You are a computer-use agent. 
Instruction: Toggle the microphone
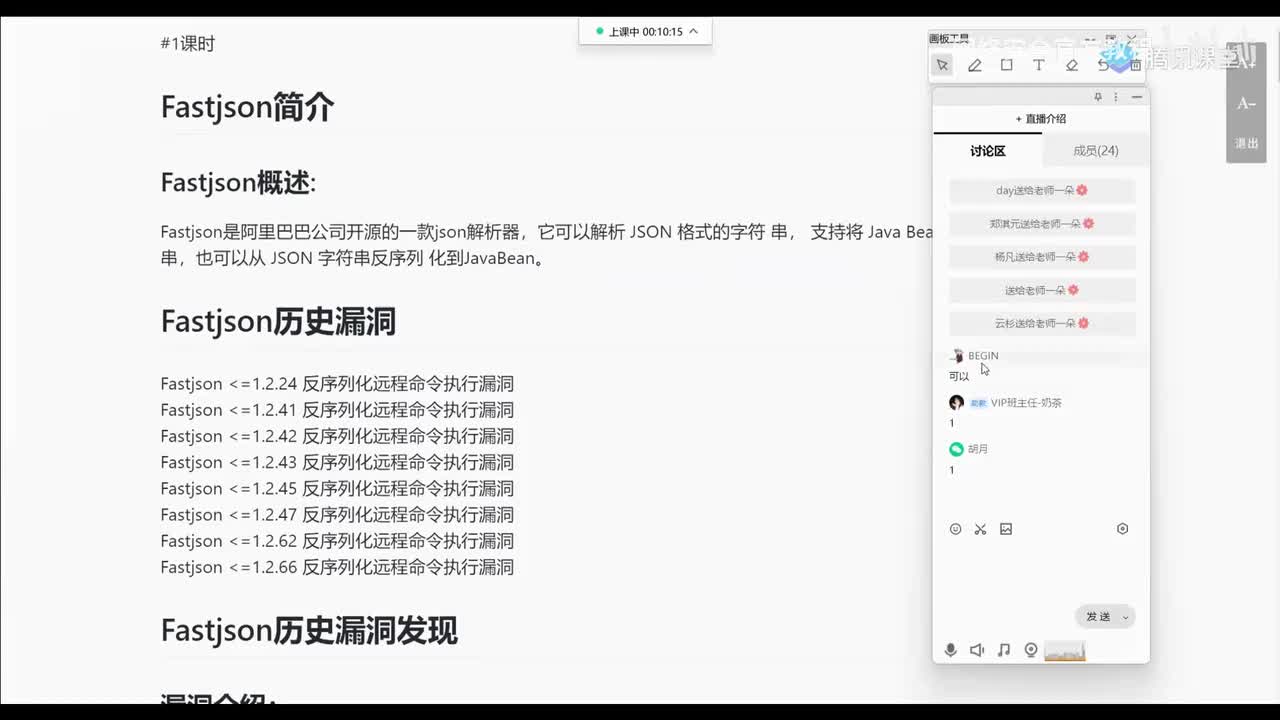[x=951, y=650]
